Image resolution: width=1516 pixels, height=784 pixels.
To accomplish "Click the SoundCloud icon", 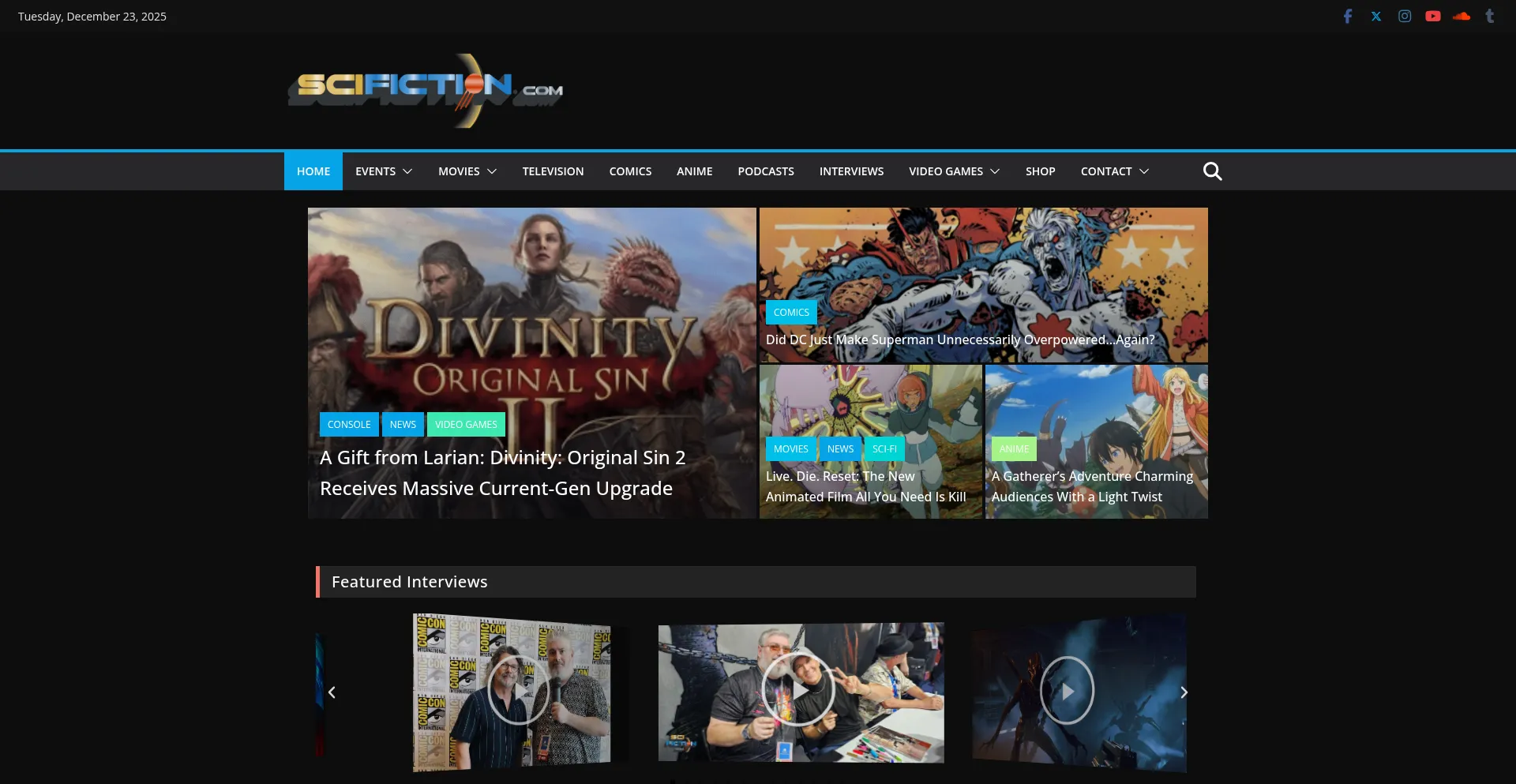I will pyautogui.click(x=1462, y=17).
